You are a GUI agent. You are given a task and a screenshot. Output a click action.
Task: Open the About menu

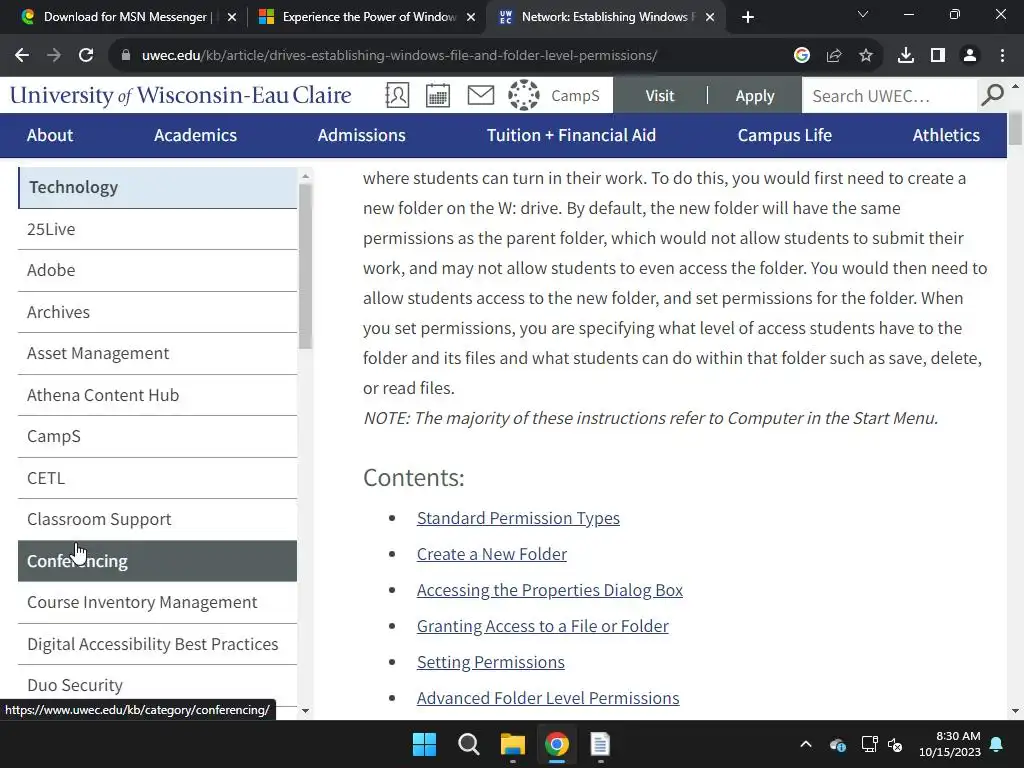pos(50,135)
